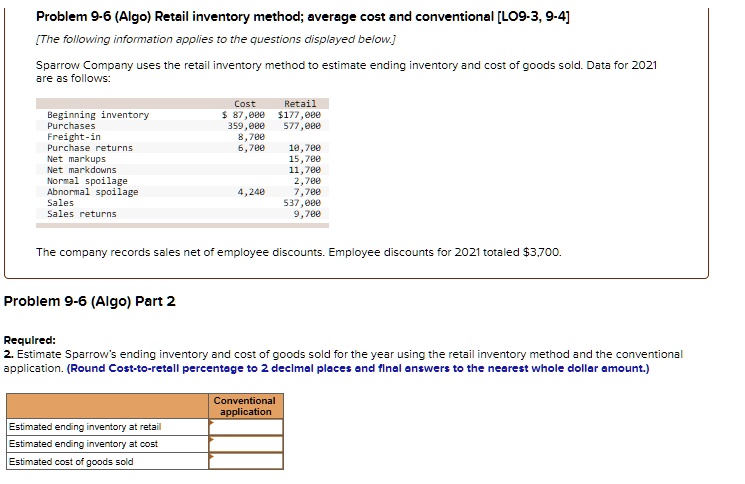Image resolution: width=745 pixels, height=484 pixels.
Task: Click Beginning inventory cost $ 87,000
Action: 243,115
